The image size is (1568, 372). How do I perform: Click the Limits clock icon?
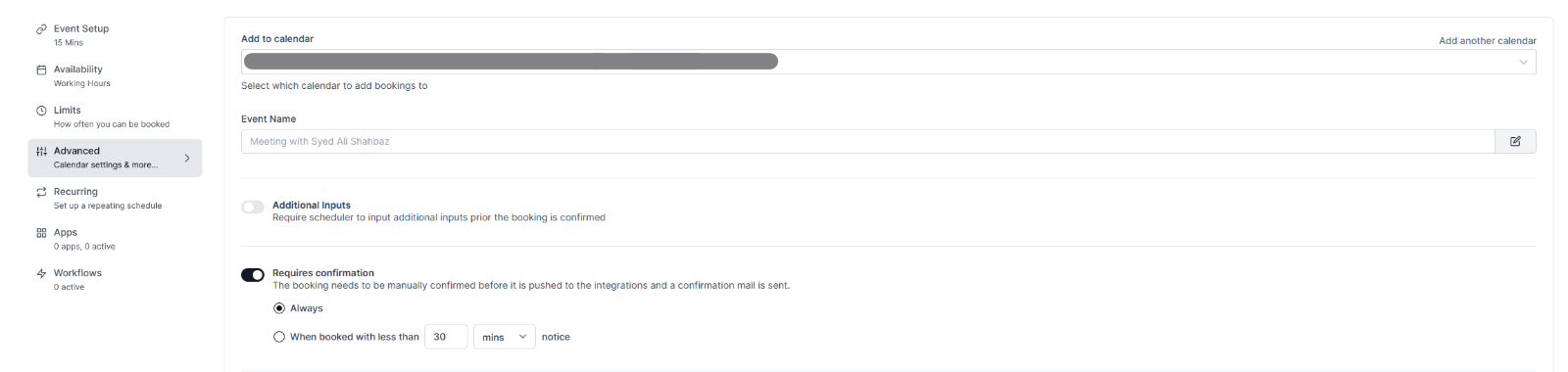[x=41, y=111]
